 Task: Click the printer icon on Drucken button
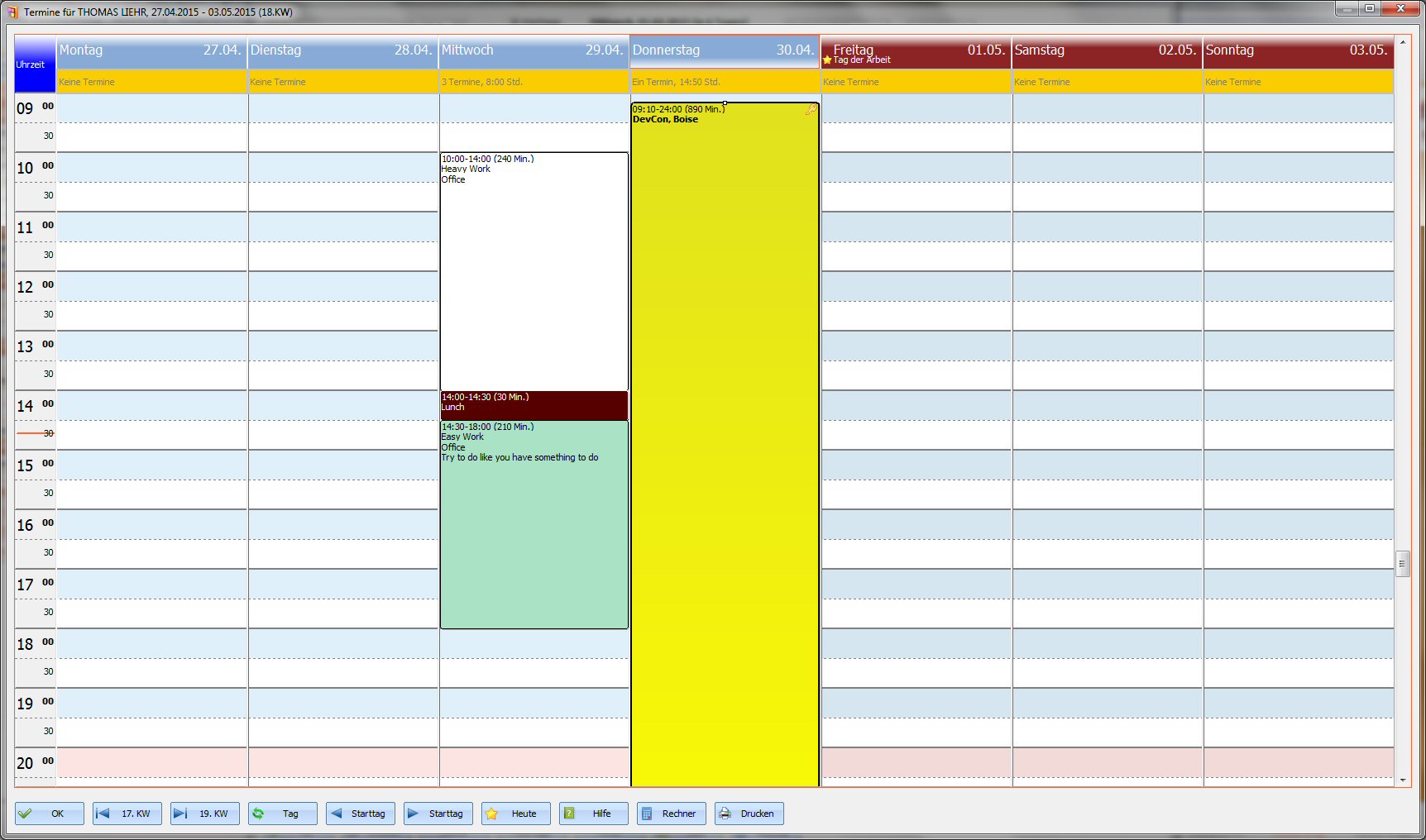(x=725, y=814)
